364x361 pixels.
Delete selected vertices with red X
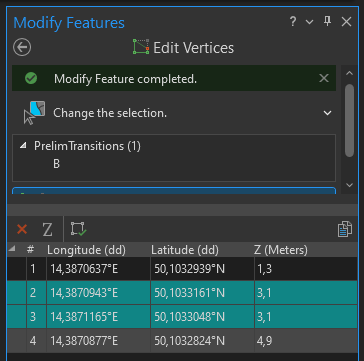(22, 229)
